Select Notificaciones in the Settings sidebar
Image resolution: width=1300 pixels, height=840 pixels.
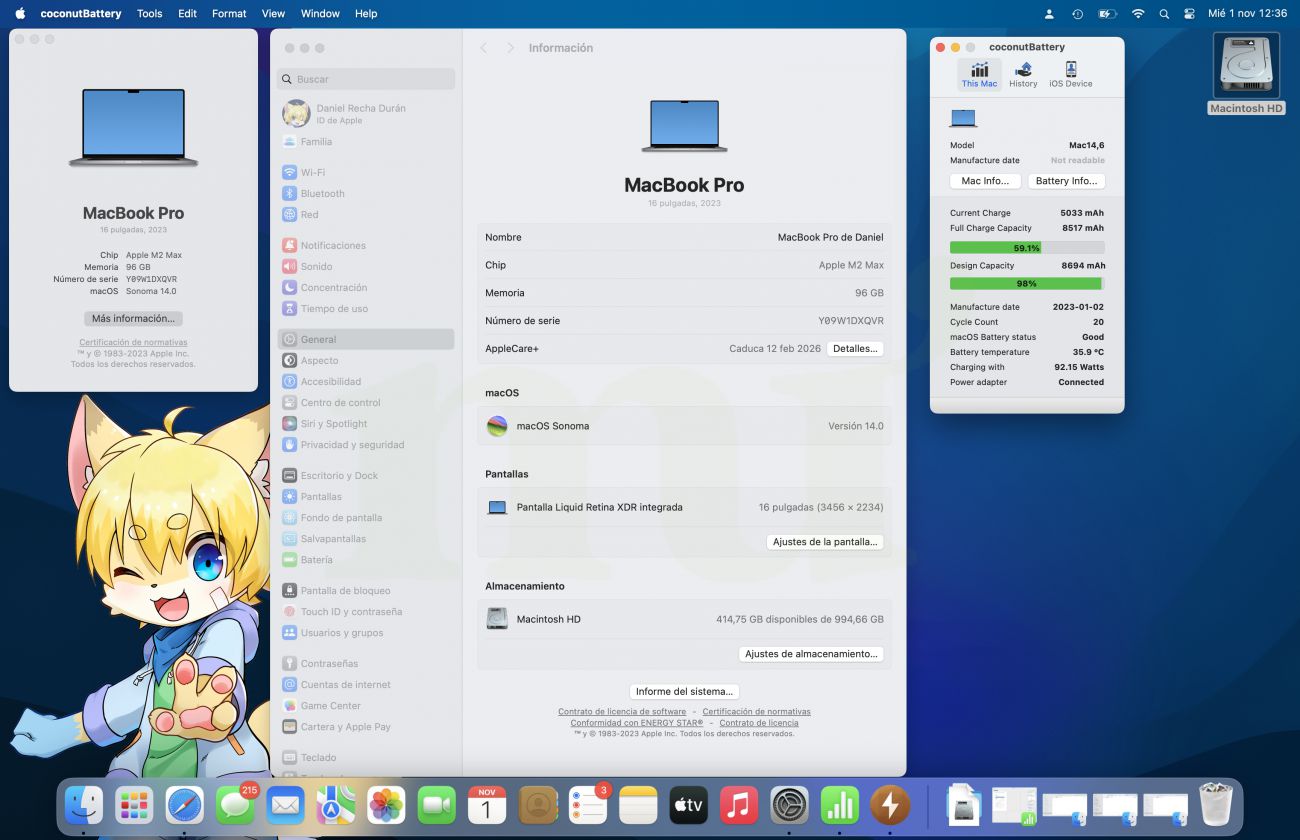[x=366, y=245]
